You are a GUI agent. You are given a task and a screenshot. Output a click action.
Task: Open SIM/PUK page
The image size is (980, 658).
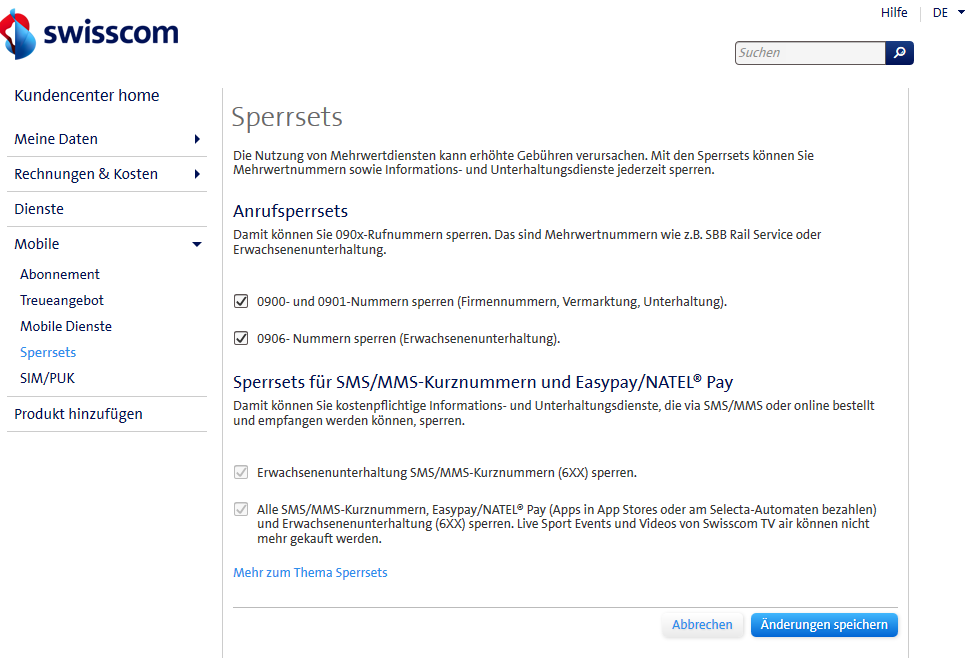tap(47, 378)
